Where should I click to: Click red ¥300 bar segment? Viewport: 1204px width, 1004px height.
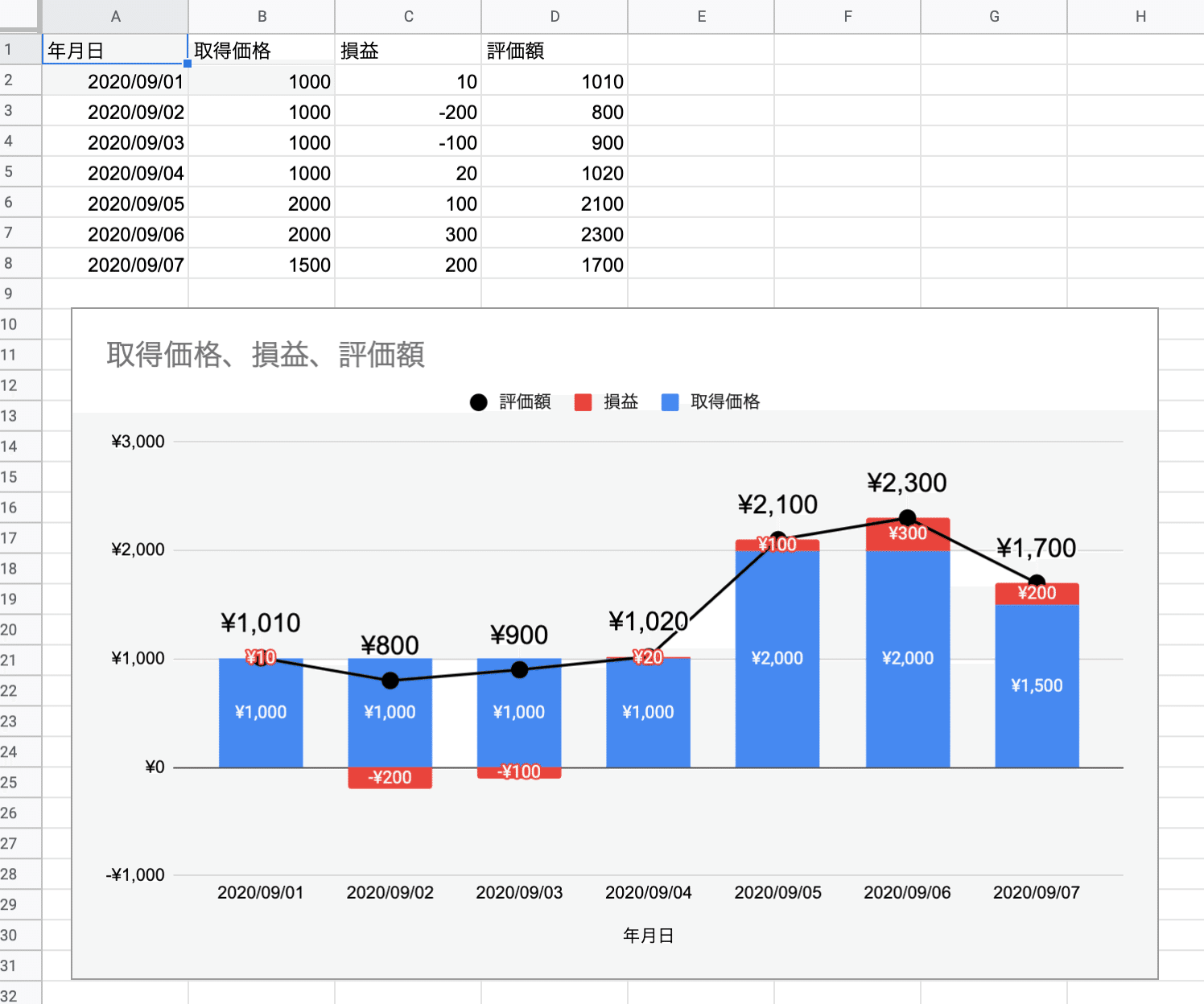pos(908,534)
